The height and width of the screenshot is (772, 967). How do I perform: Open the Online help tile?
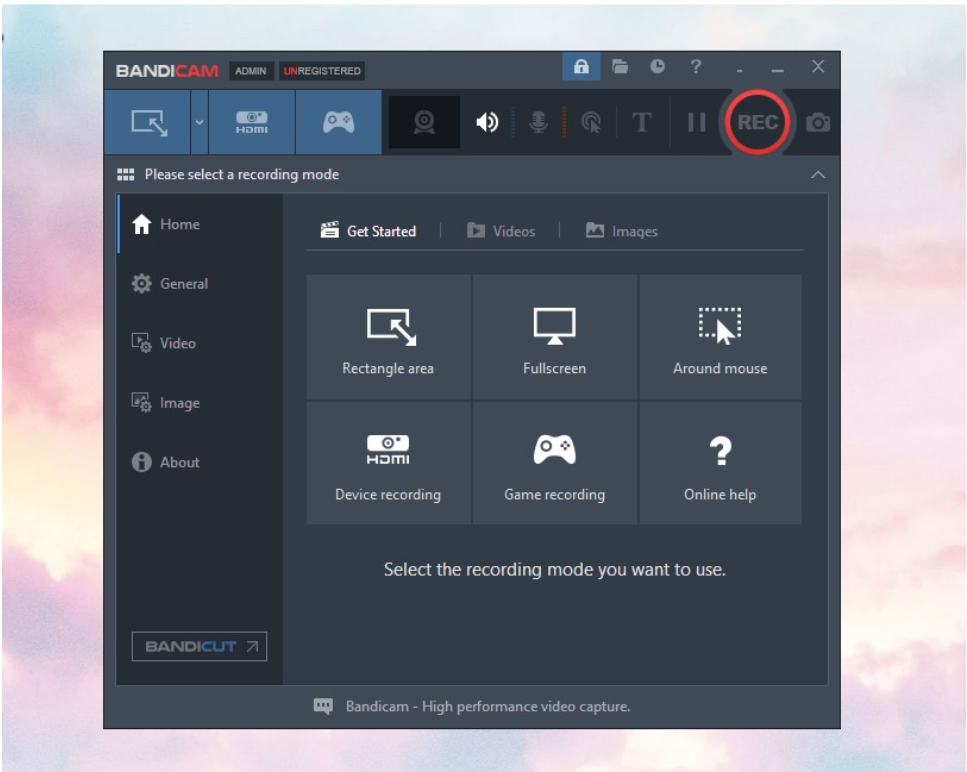point(720,463)
